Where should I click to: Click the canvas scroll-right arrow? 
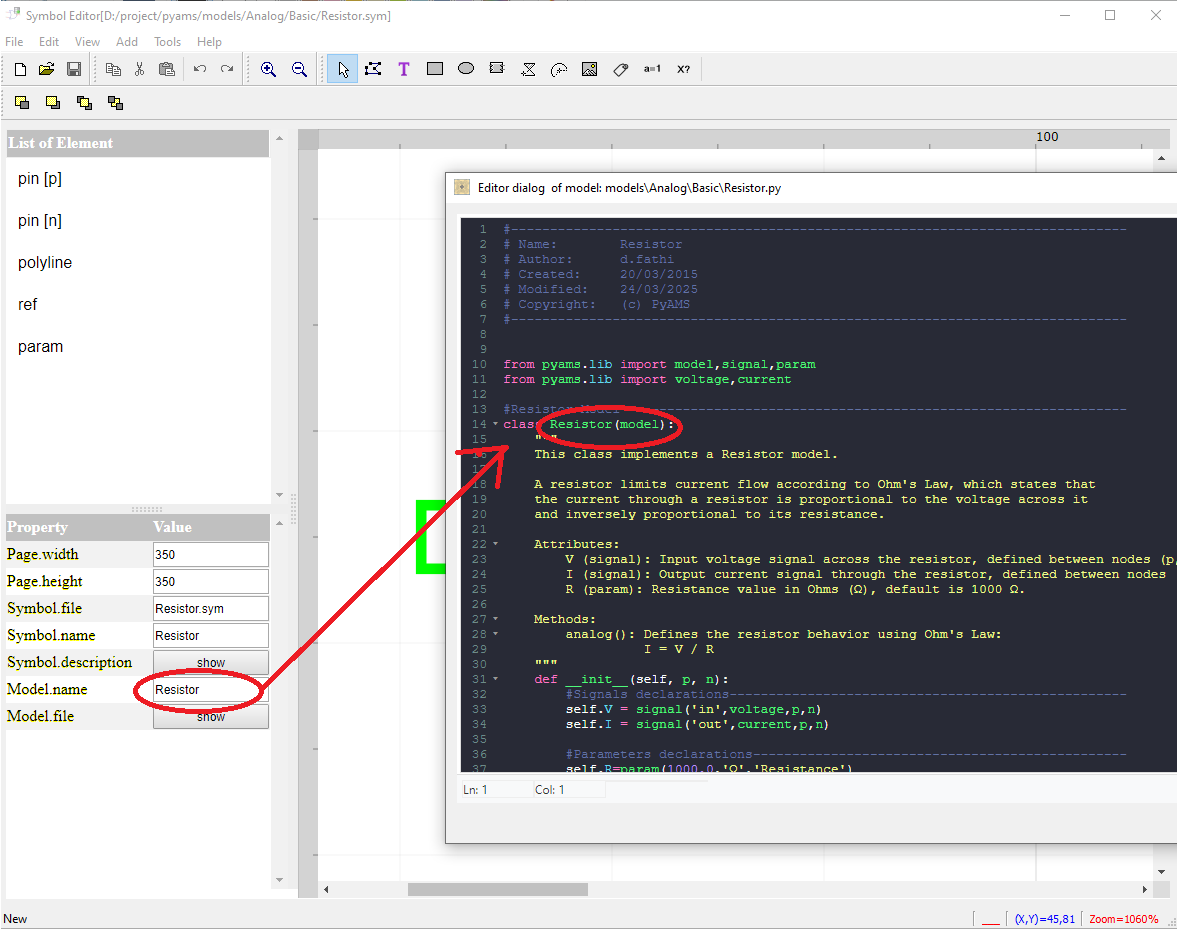click(1145, 889)
